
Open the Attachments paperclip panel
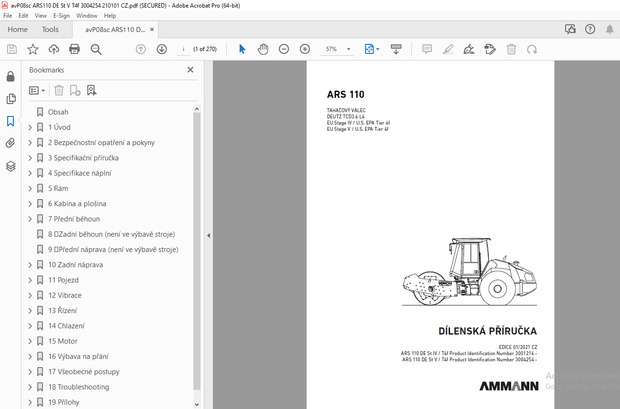coord(11,144)
